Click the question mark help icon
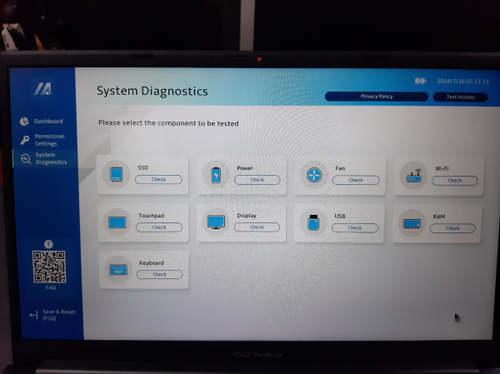 (48, 244)
